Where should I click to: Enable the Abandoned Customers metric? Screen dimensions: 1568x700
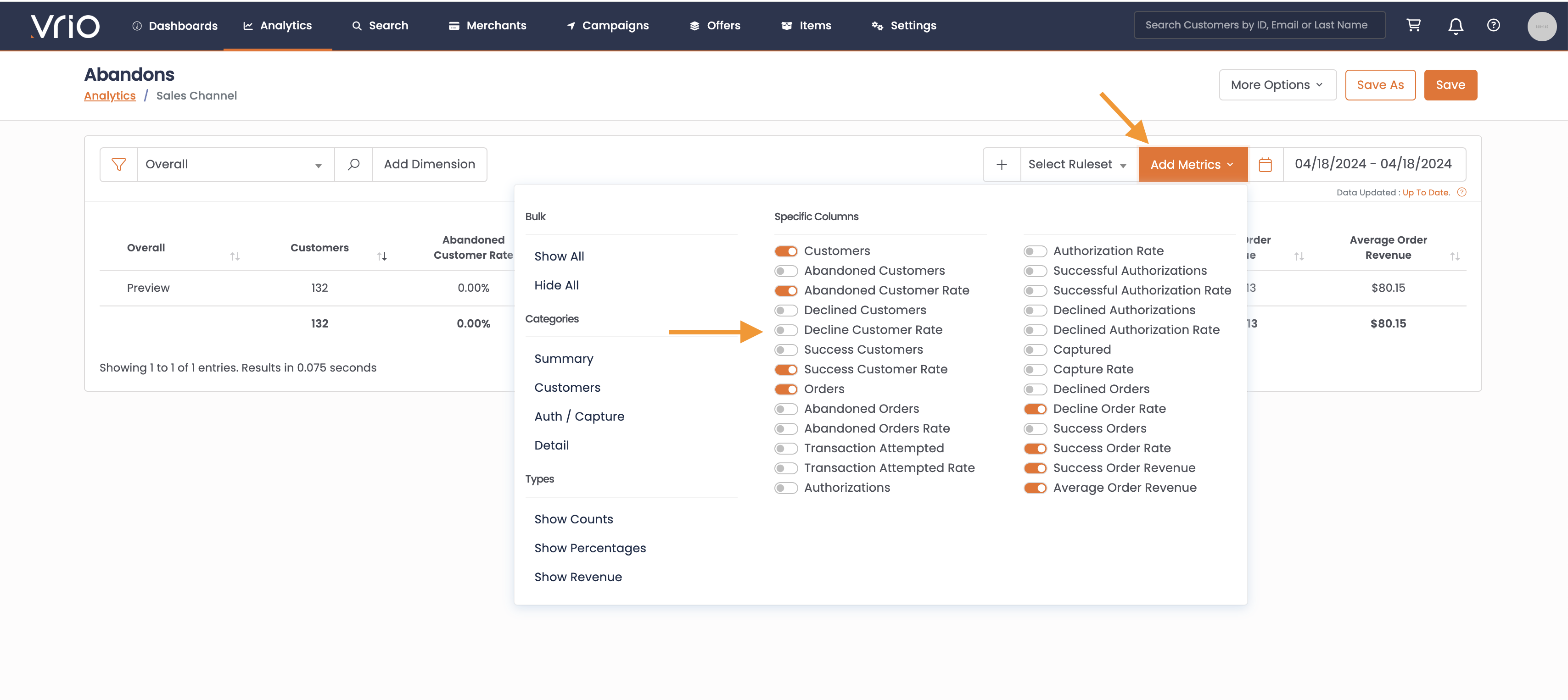[x=786, y=271]
